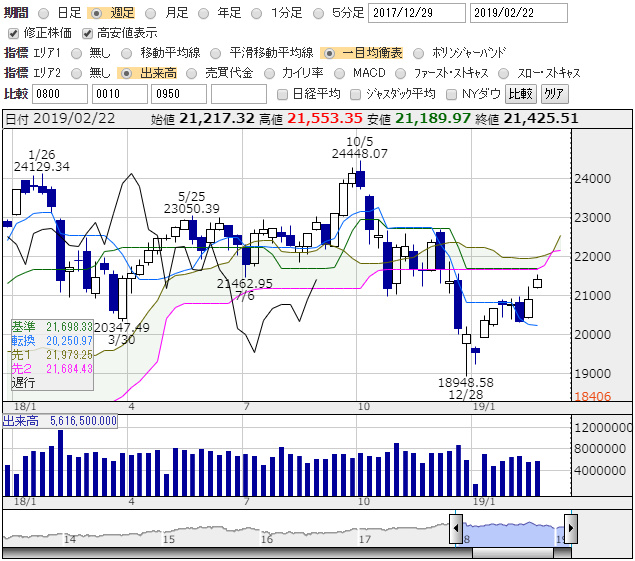This screenshot has width=635, height=561.
Task: Click the 21462.95 7/6 label
Action: tap(245, 290)
